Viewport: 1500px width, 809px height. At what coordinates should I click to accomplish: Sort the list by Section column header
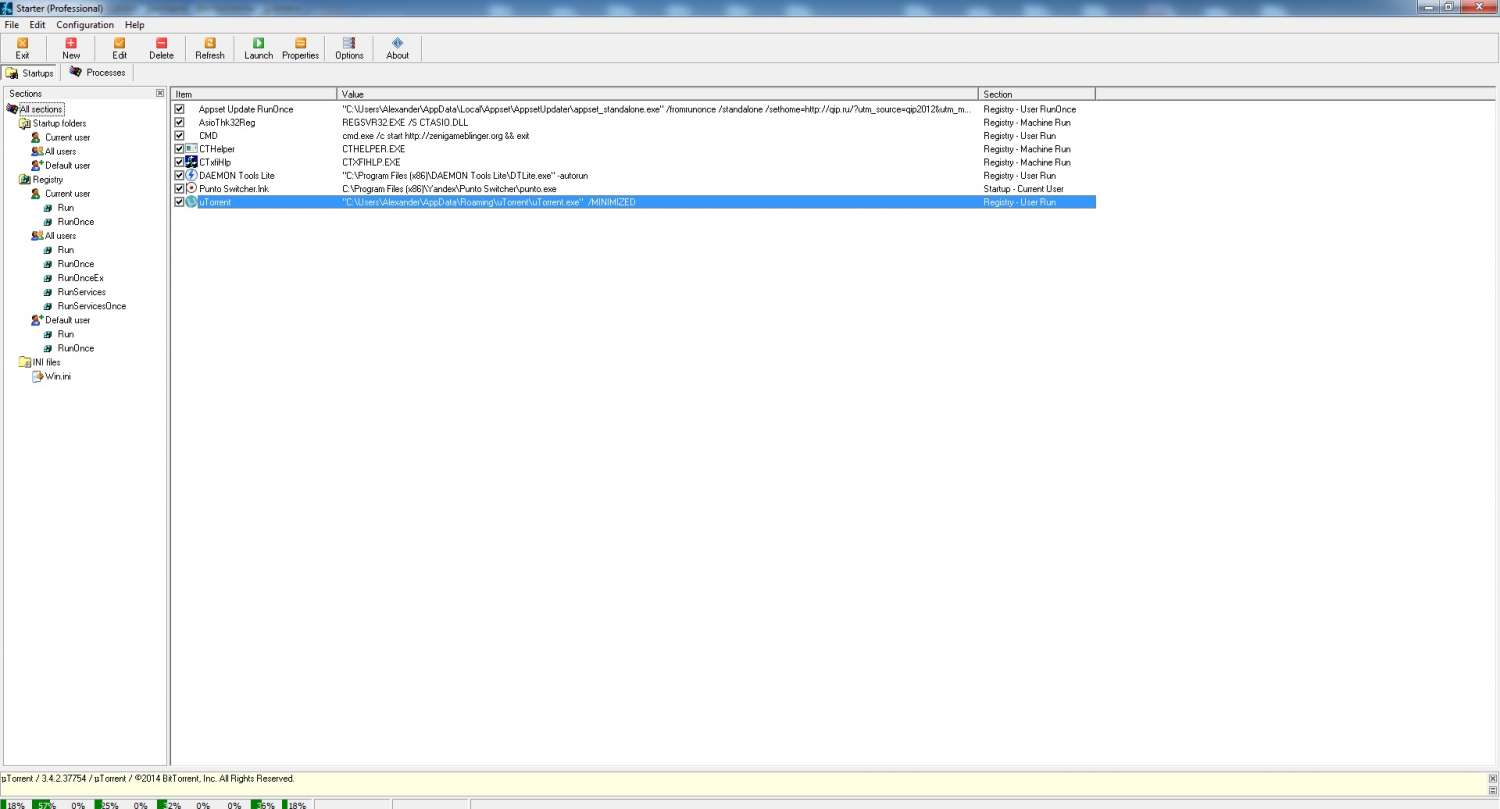(1037, 94)
